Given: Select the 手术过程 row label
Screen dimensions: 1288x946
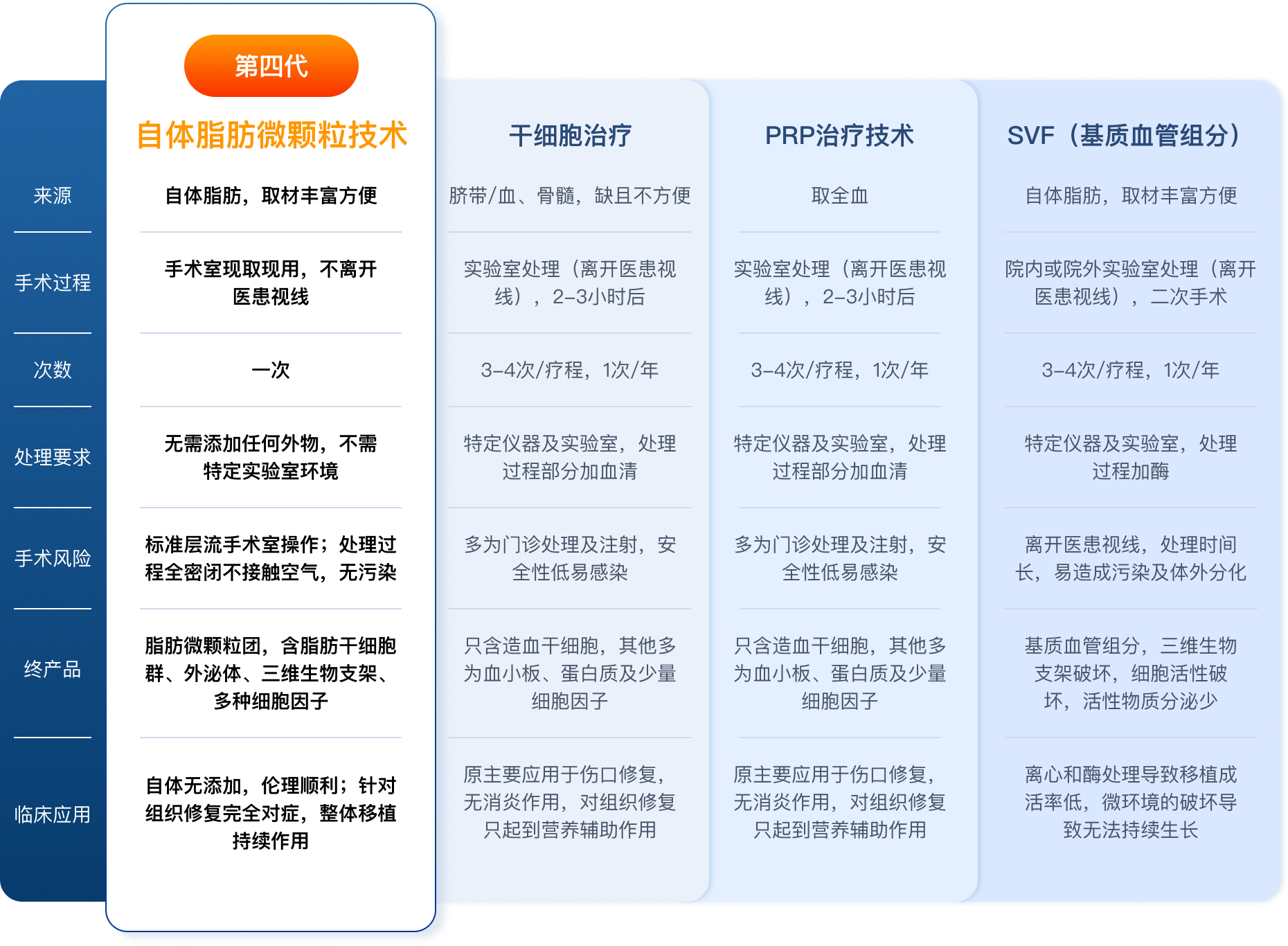Looking at the screenshot, I should (x=53, y=283).
